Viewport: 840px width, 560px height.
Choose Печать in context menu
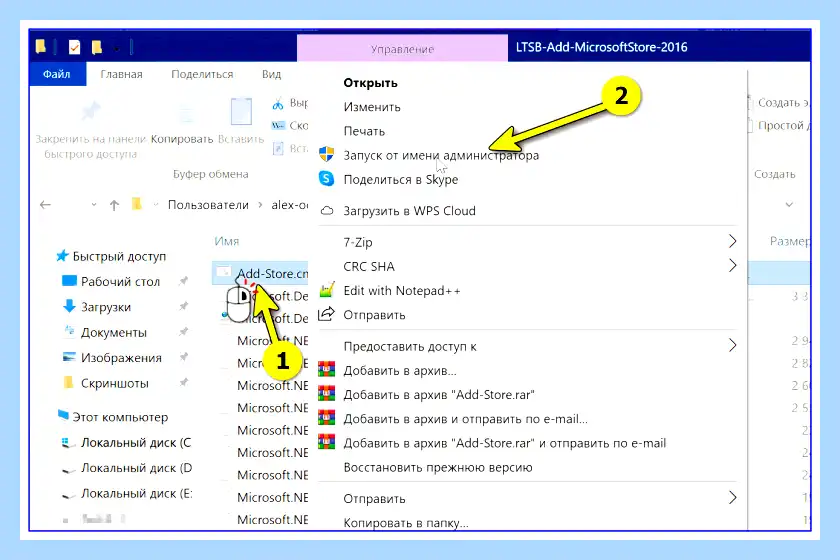(364, 131)
